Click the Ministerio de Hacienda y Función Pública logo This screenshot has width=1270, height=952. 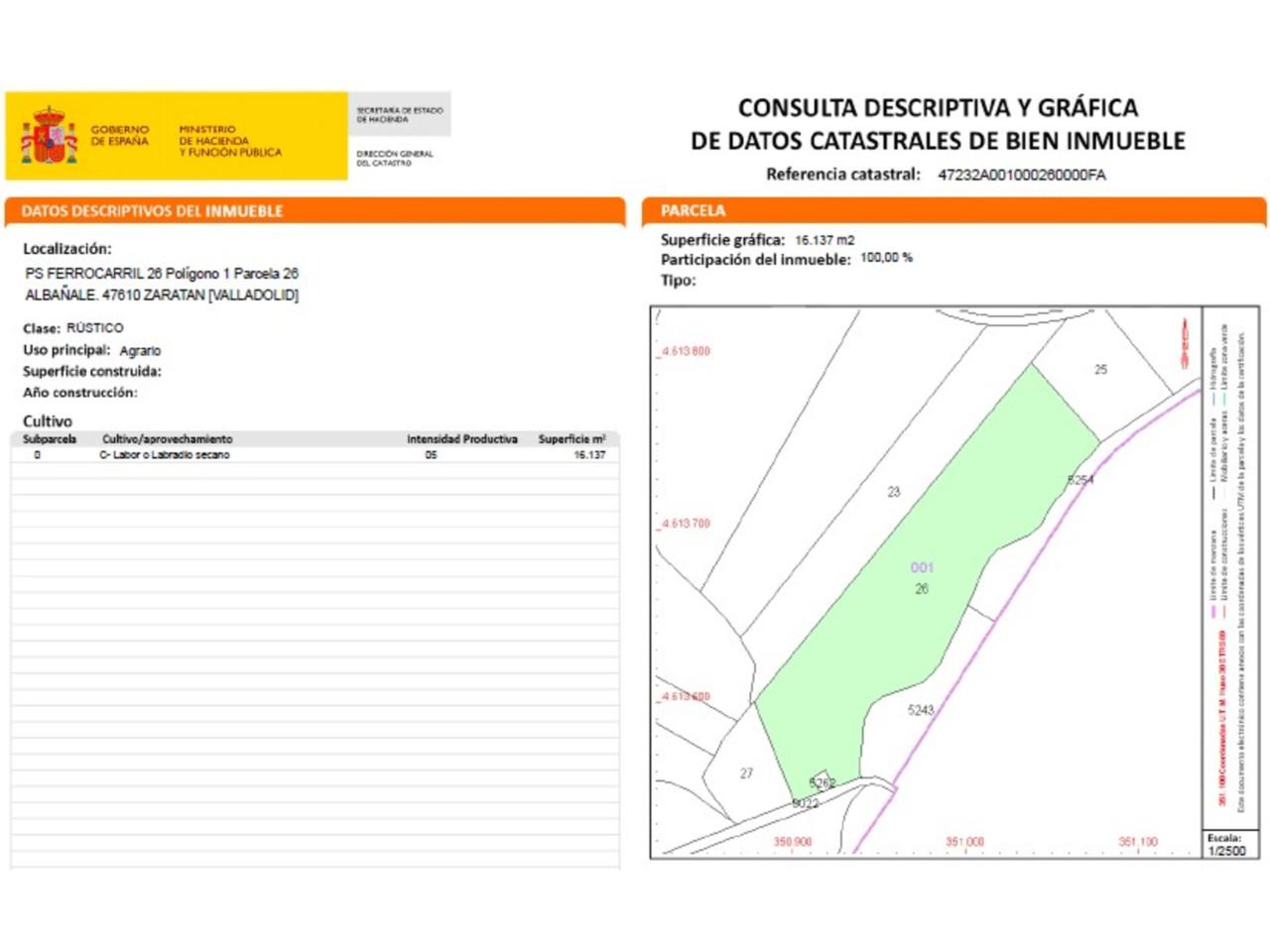coord(229,141)
